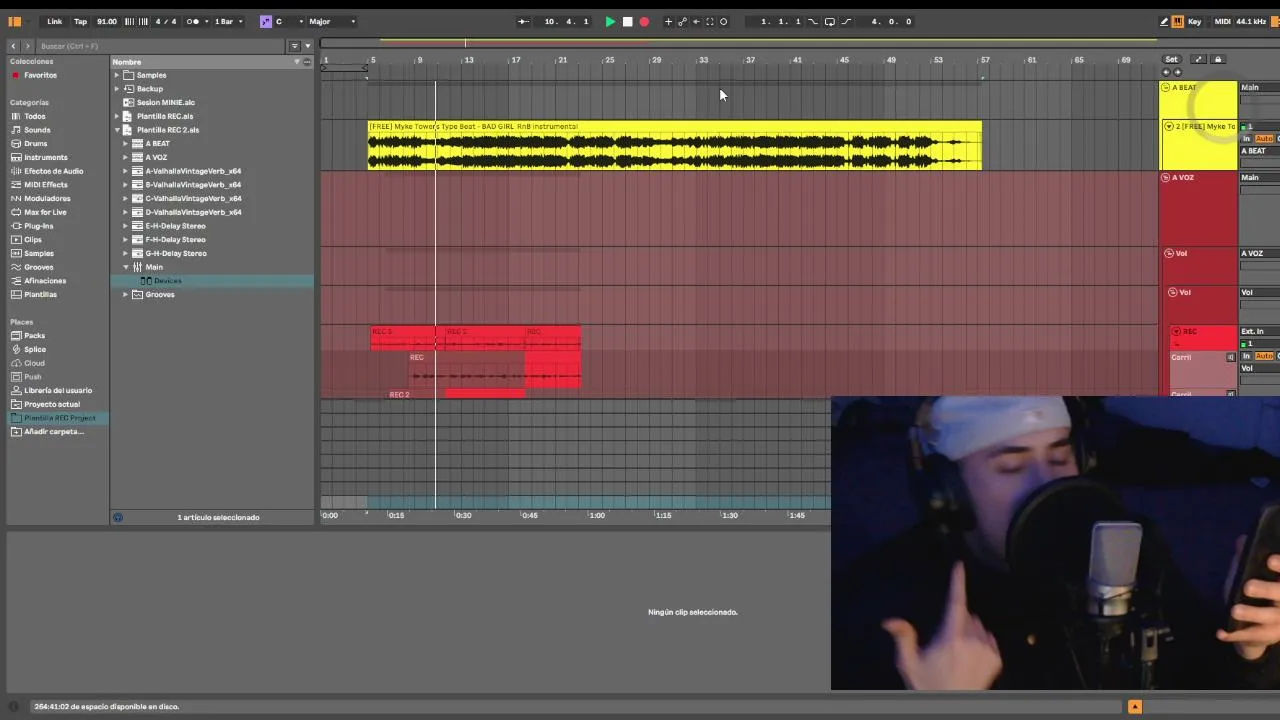Toggle the purple Scale Mode icon
The width and height of the screenshot is (1280, 720).
coord(265,21)
